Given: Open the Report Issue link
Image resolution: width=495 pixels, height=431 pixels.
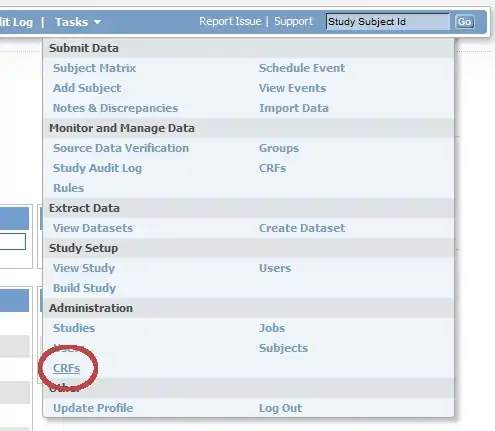Looking at the screenshot, I should (230, 21).
